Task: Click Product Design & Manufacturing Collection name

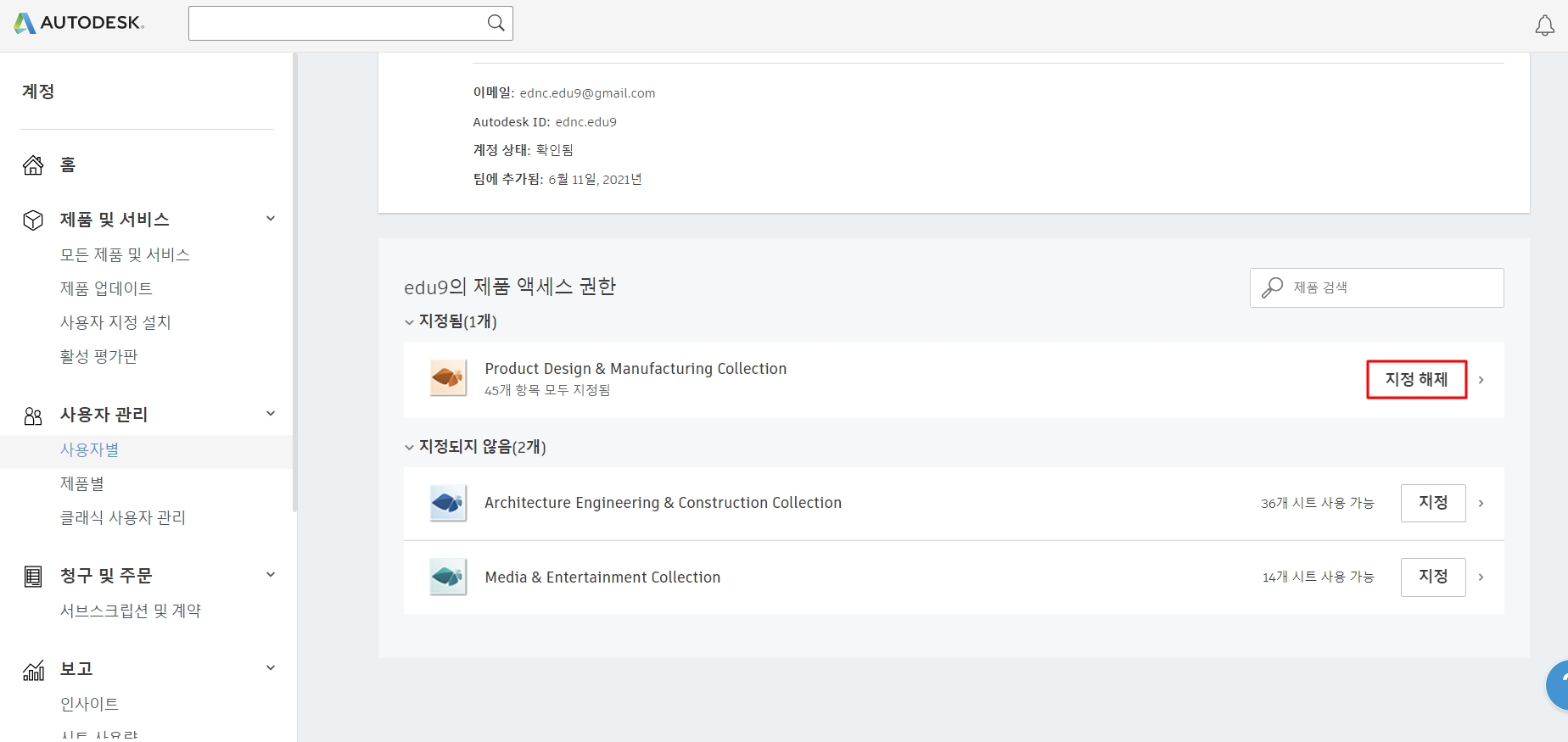Action: click(636, 369)
